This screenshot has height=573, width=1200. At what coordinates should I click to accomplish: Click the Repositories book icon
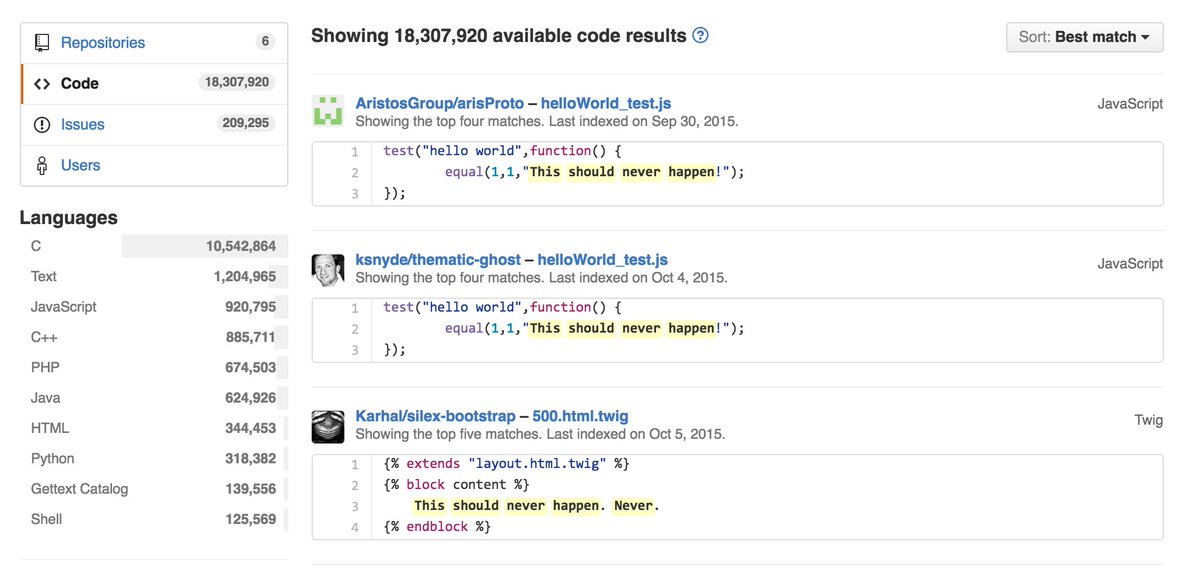click(42, 43)
